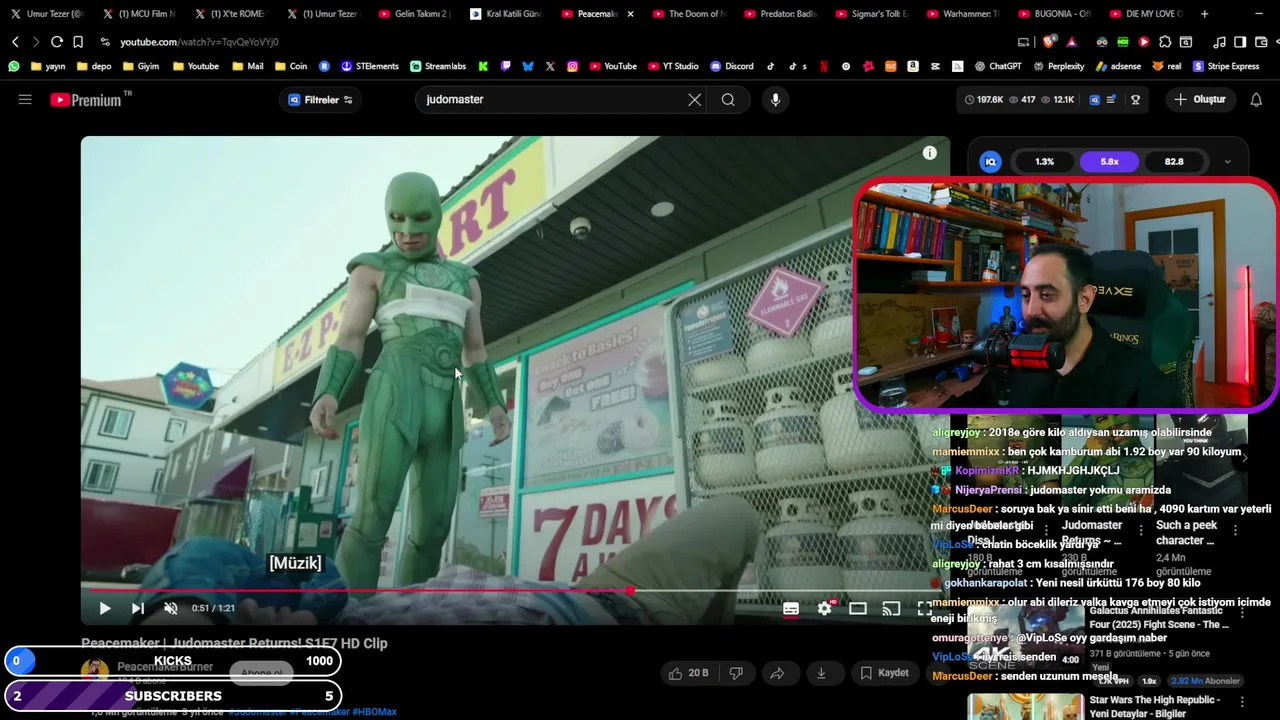Viewport: 1280px width, 720px height.
Task: Open the depo bookmarks folder
Action: tap(92, 66)
